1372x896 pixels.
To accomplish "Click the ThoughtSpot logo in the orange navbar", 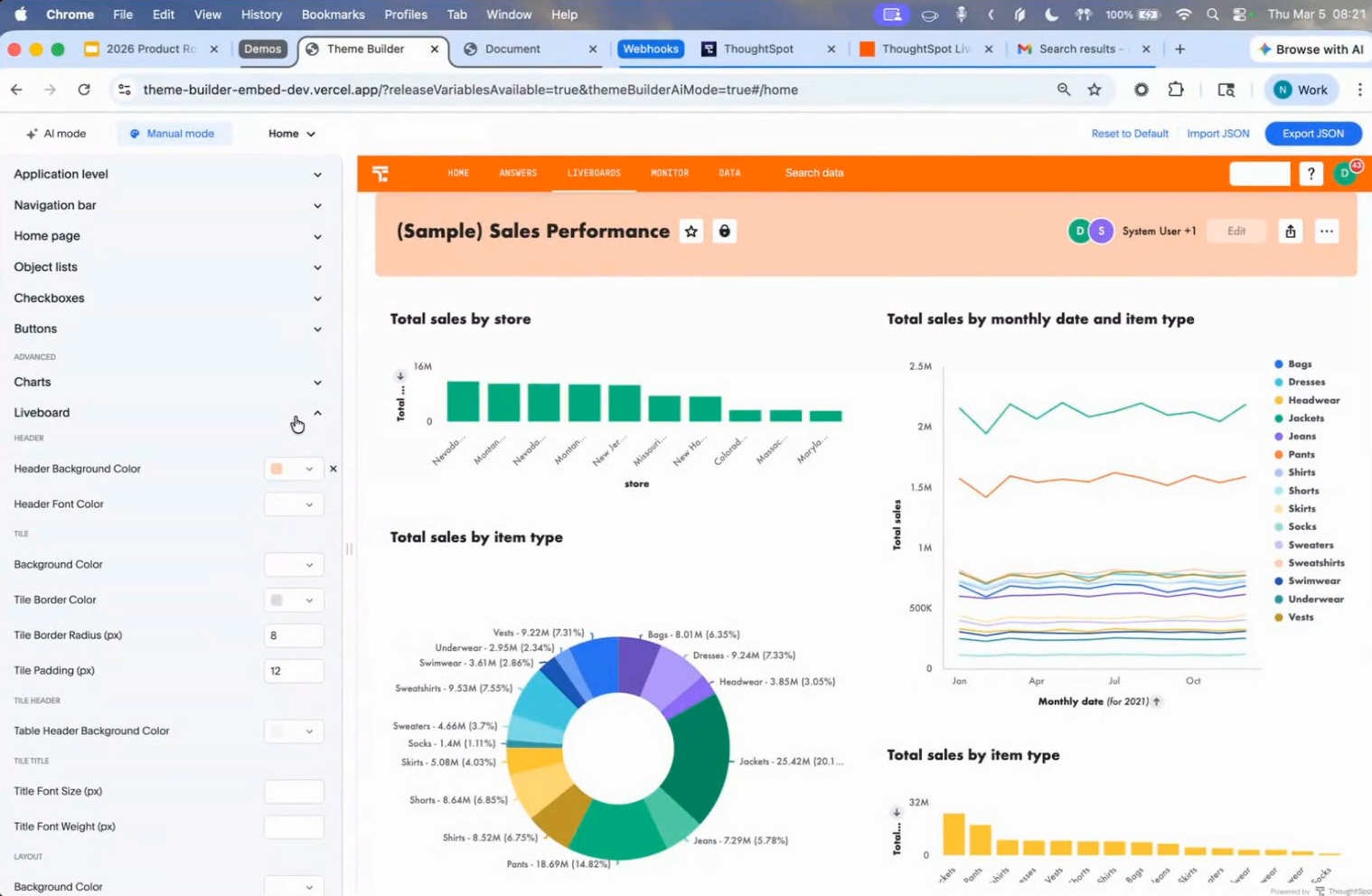I will (x=381, y=174).
